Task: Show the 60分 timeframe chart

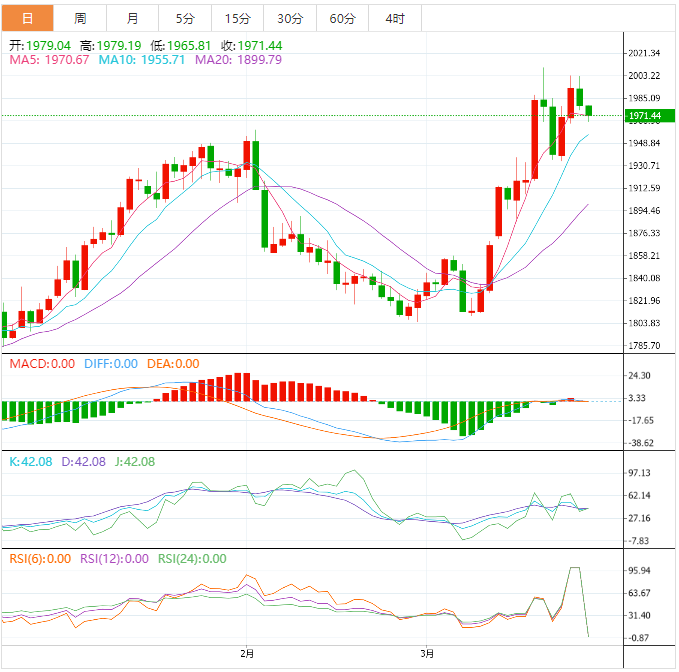Action: coord(342,19)
